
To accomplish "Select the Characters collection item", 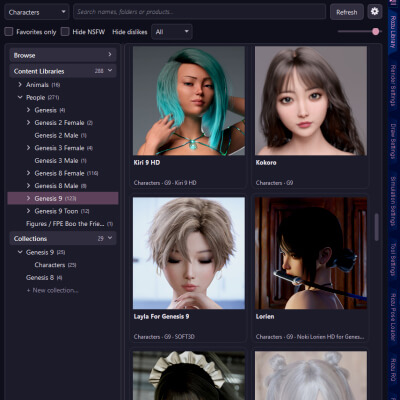I will 55,265.
